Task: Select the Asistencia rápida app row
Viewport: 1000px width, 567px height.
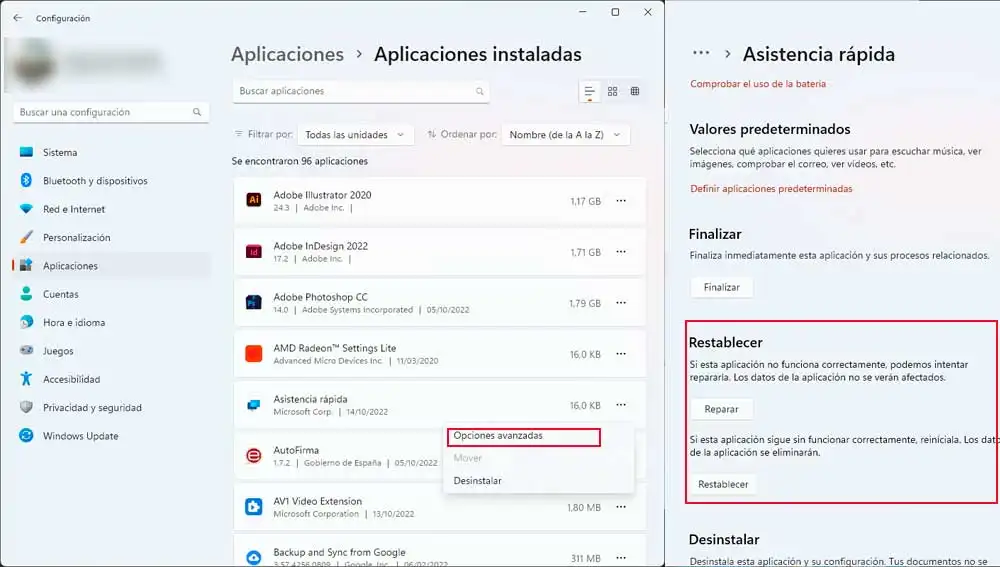Action: point(439,405)
